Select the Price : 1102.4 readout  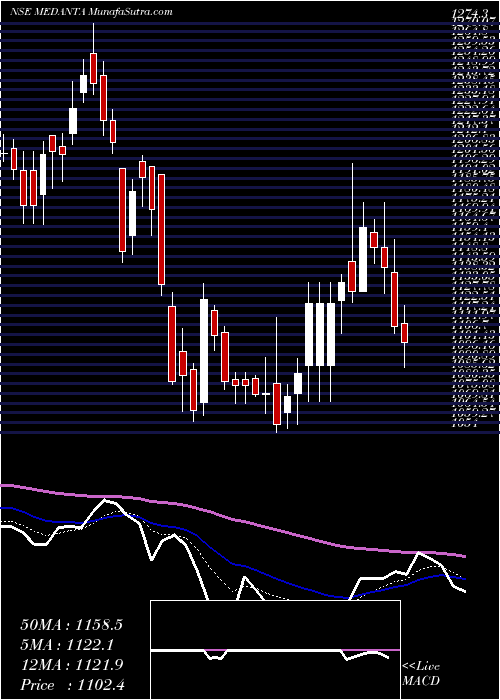(x=72, y=684)
